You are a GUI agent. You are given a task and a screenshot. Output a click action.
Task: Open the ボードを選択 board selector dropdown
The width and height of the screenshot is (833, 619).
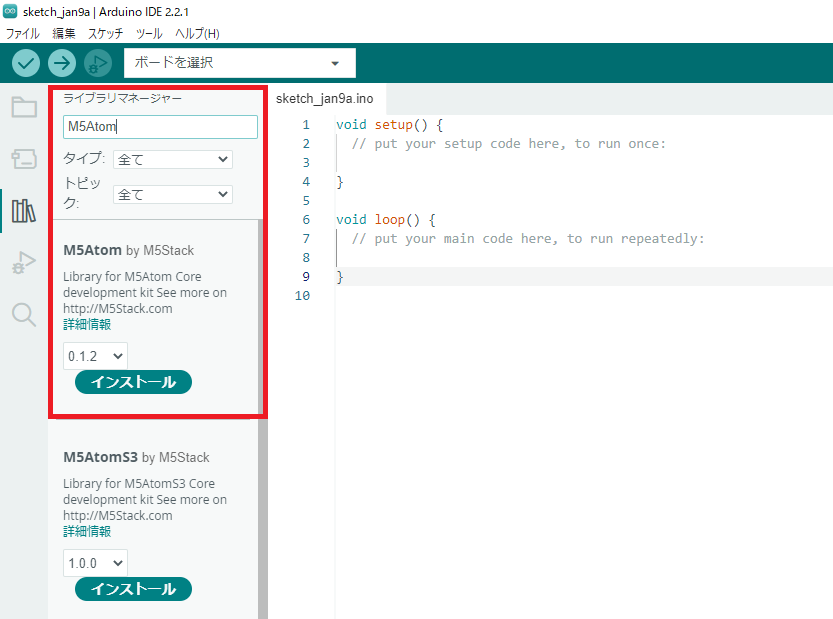[240, 63]
